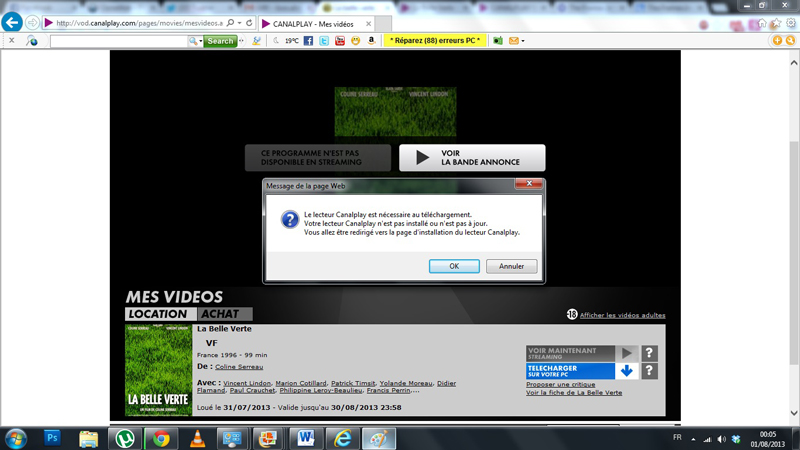Click Telecharger sur votre PC button

pyautogui.click(x=570, y=371)
